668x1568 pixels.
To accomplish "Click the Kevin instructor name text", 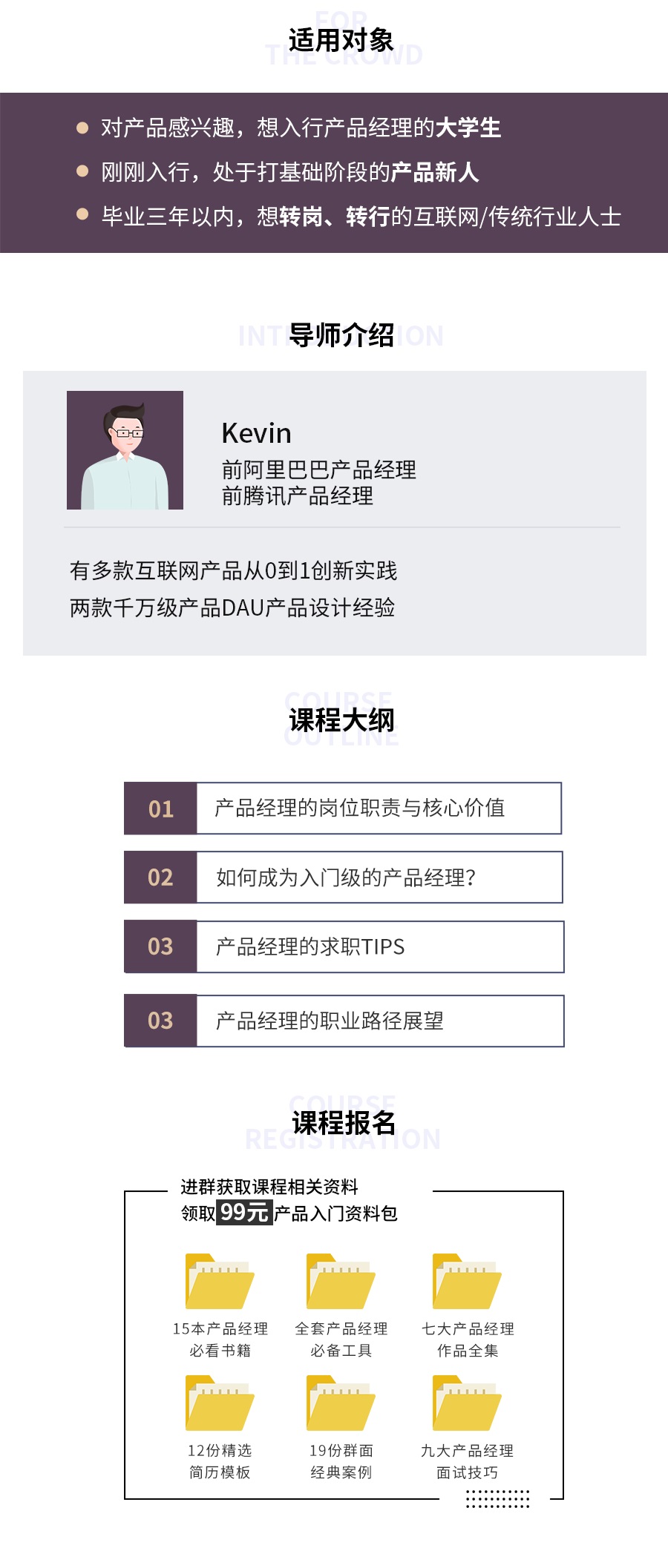I will [256, 433].
